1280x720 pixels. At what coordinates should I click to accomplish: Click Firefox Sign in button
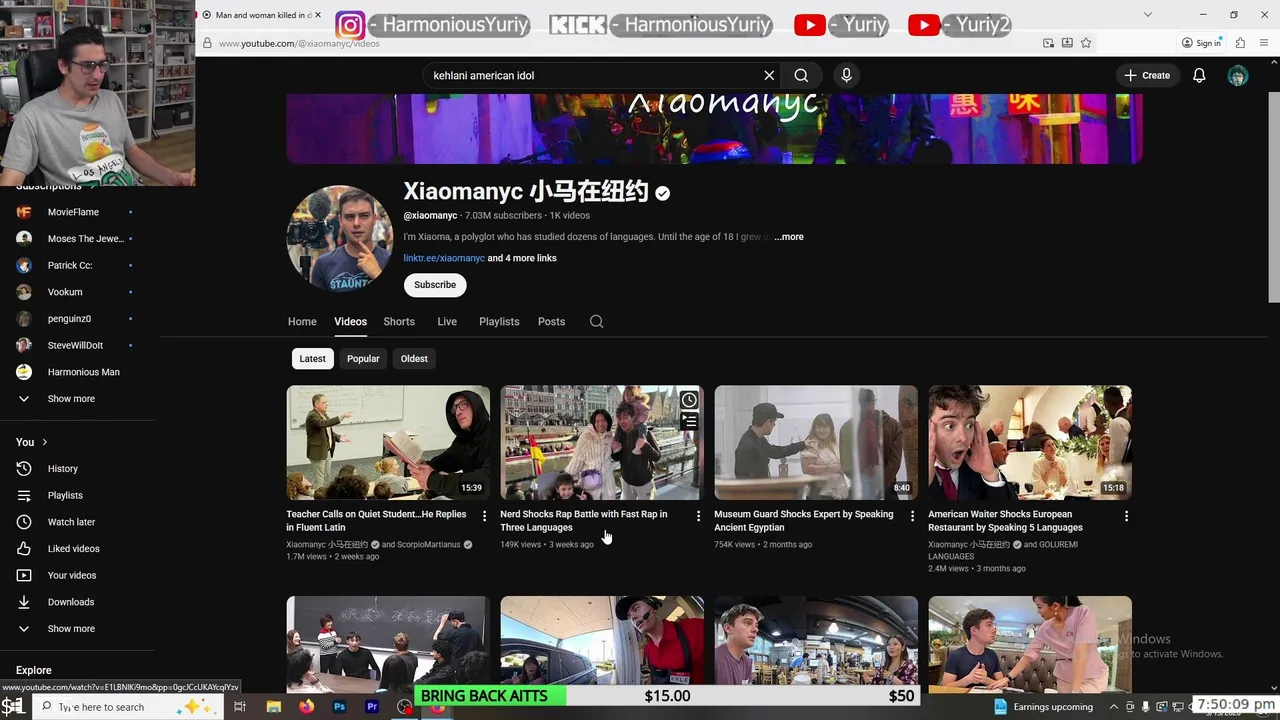coord(1201,43)
